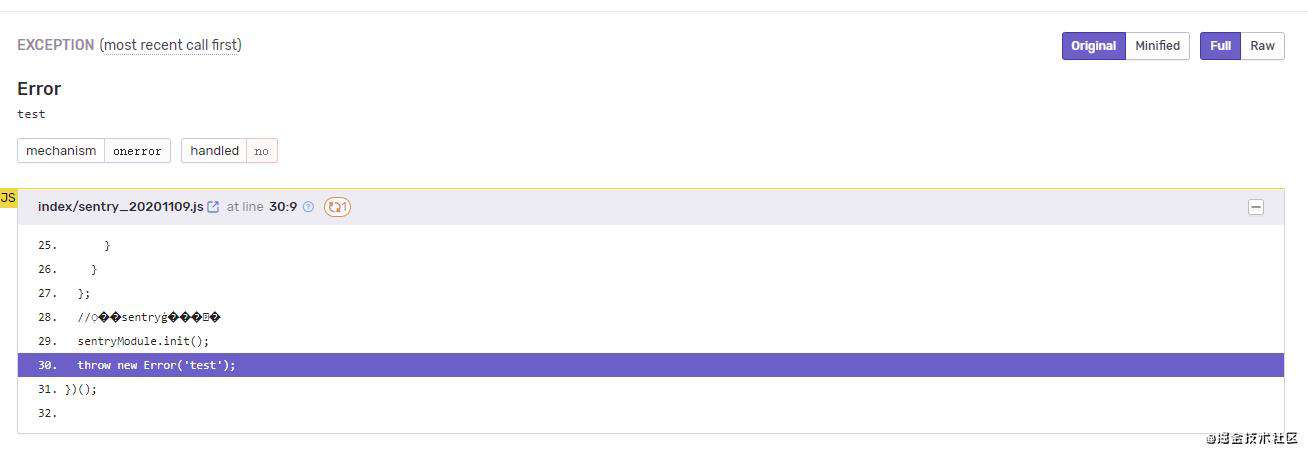Click the index/sentry_20201109.js file name
This screenshot has width=1308, height=453.
click(x=120, y=207)
